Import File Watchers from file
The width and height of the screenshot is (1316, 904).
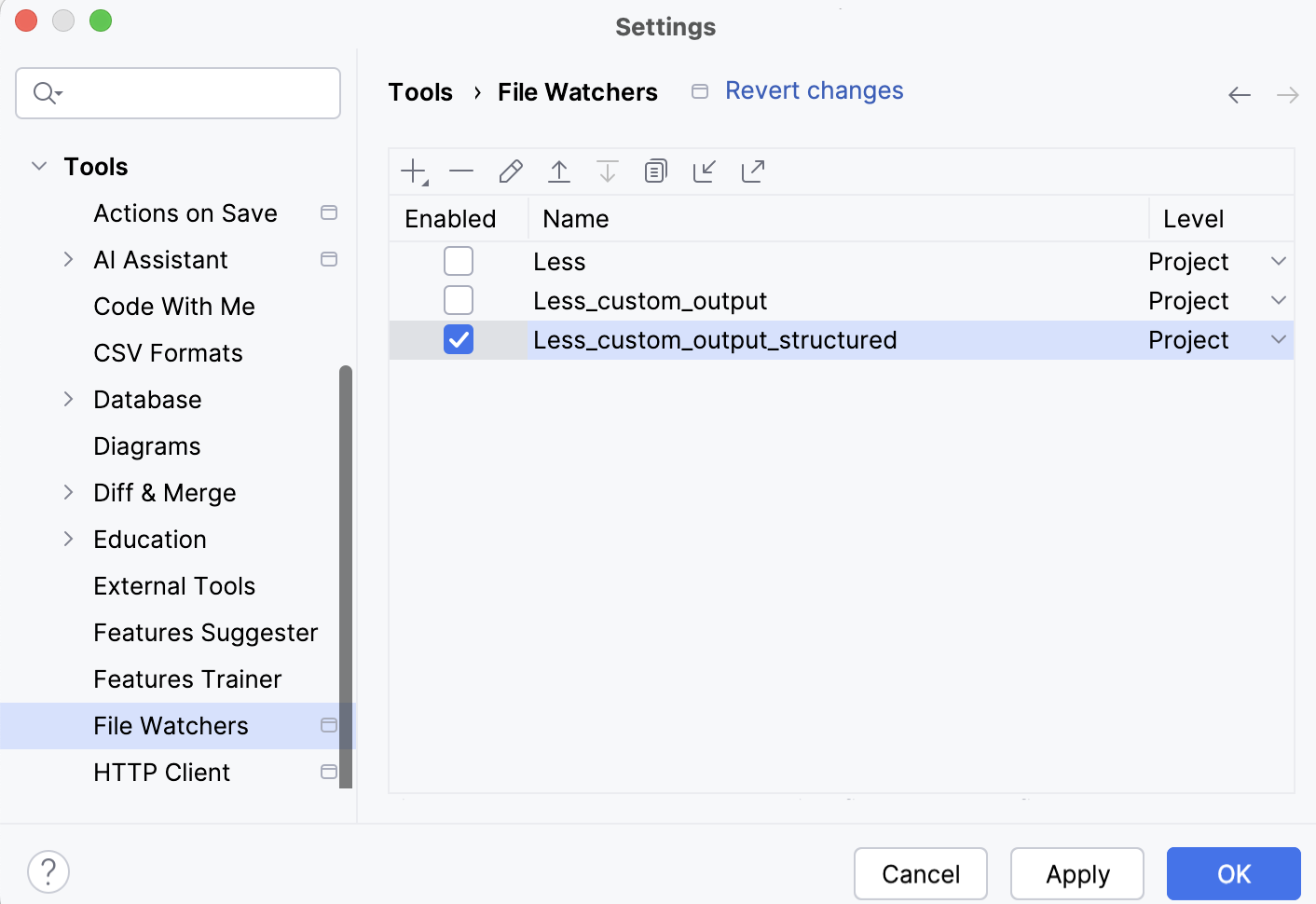pos(704,171)
